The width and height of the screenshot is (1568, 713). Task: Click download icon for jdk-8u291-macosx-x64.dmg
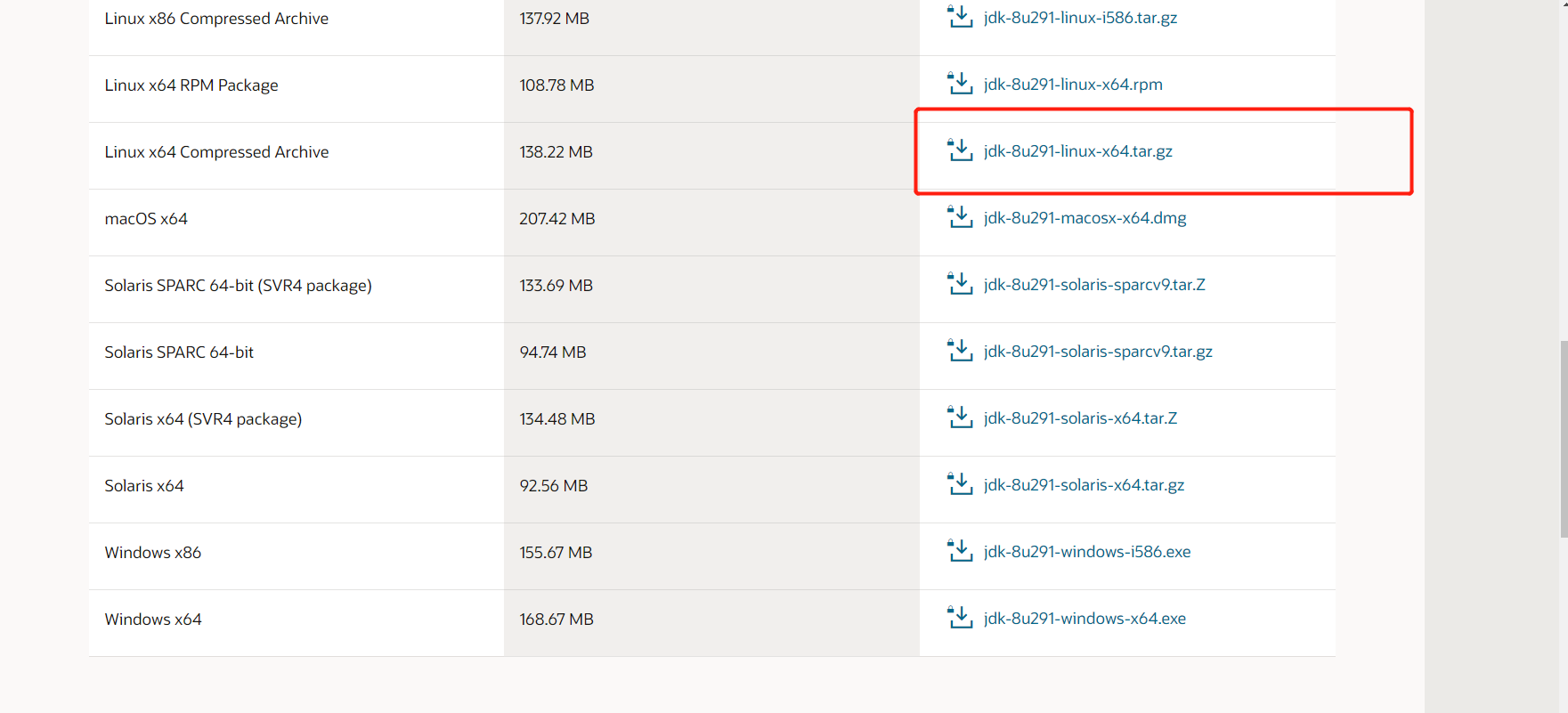pos(960,216)
